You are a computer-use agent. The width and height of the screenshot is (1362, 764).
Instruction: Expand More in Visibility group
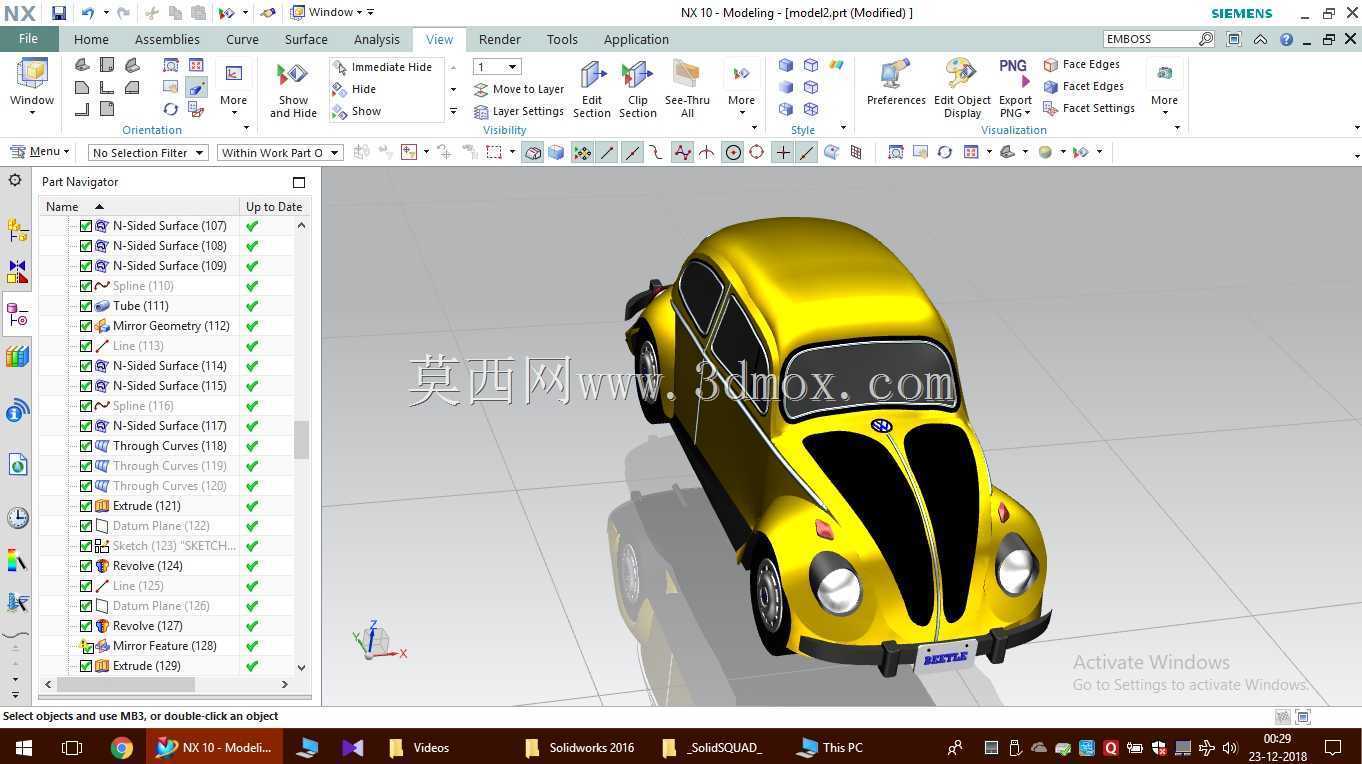click(741, 88)
